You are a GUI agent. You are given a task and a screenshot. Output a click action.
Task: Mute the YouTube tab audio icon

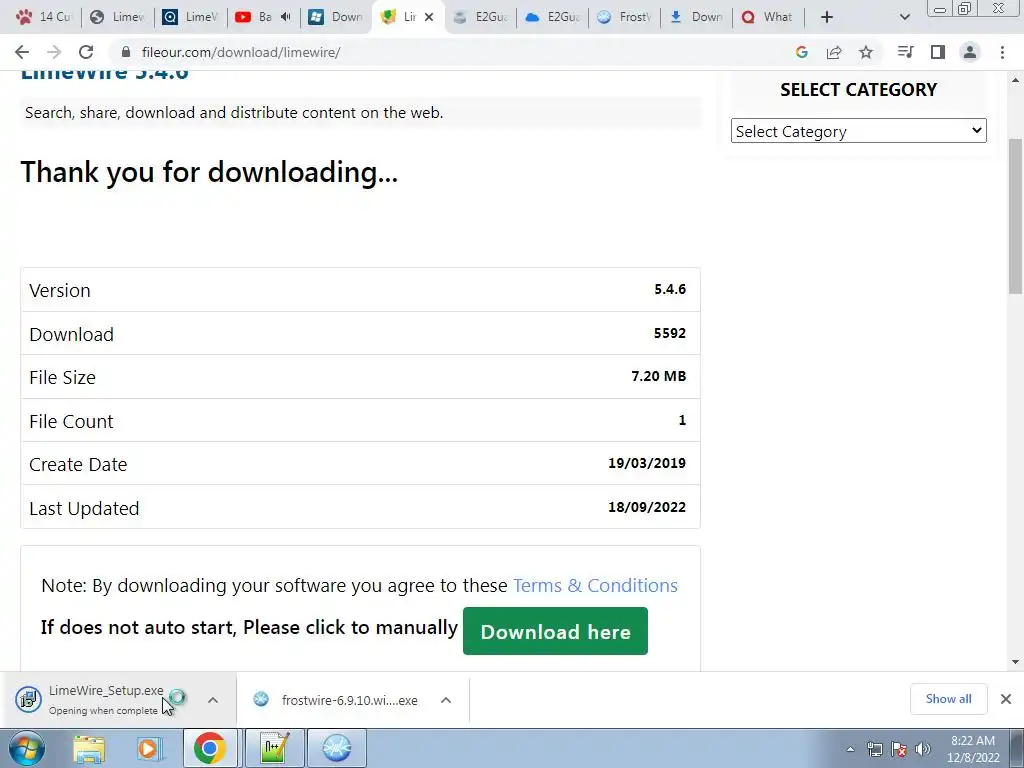click(285, 17)
